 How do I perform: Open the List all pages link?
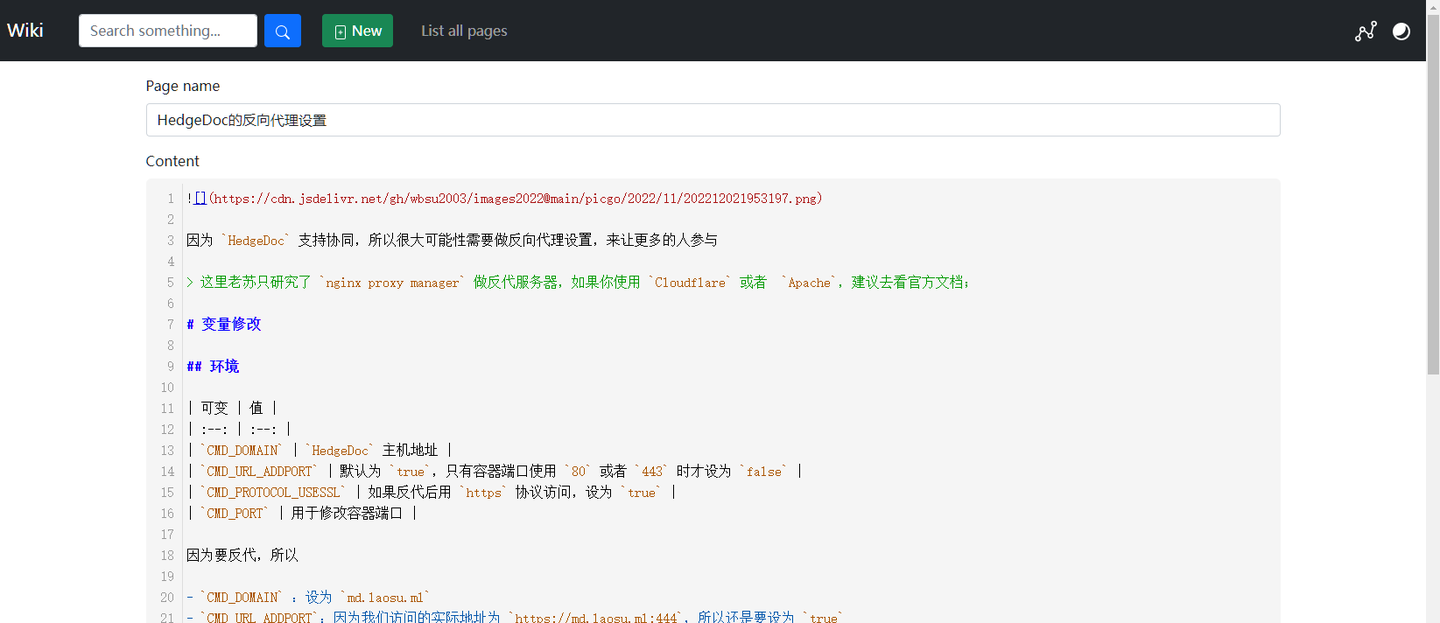coord(464,30)
